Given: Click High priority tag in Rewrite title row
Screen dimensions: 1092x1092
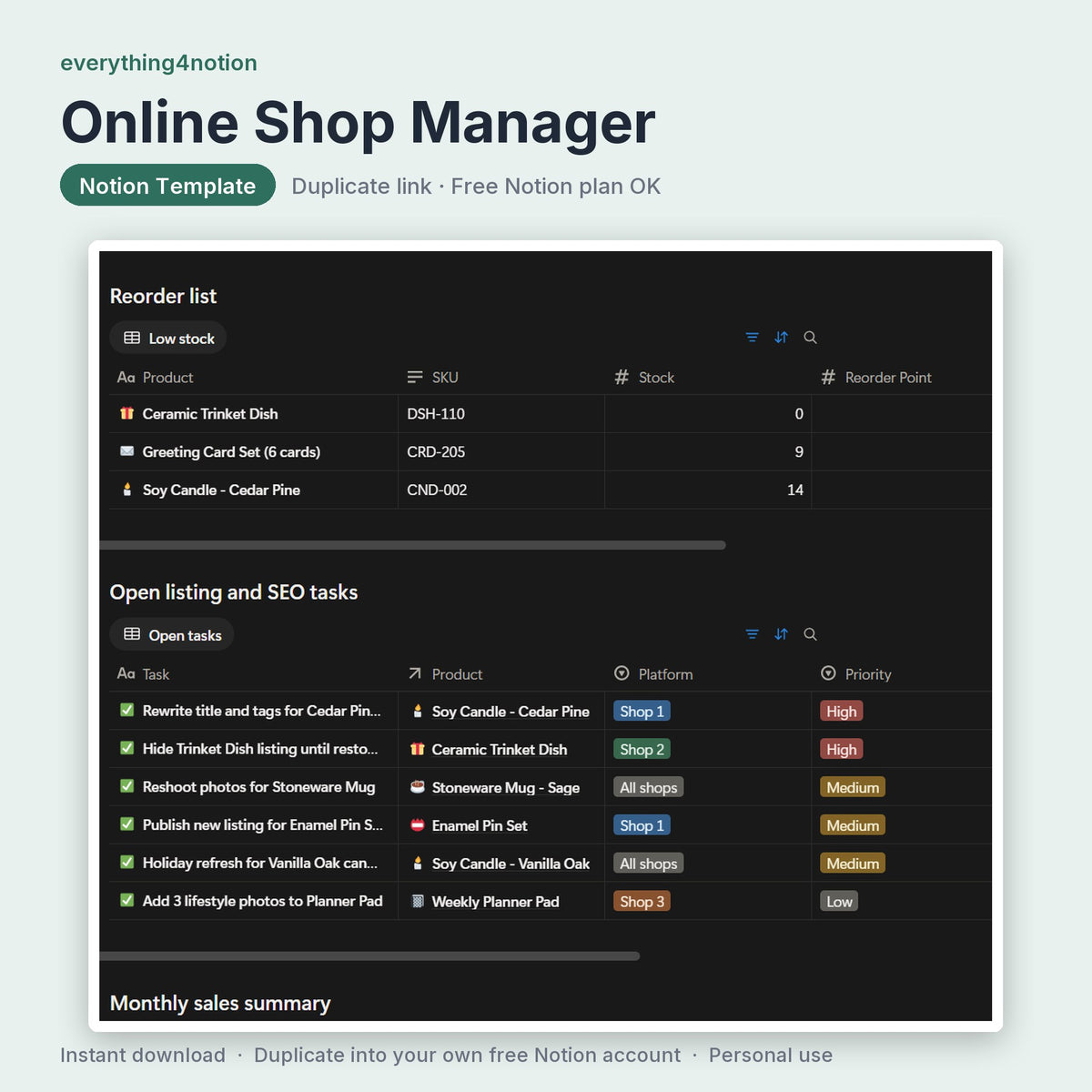Looking at the screenshot, I should coord(842,712).
